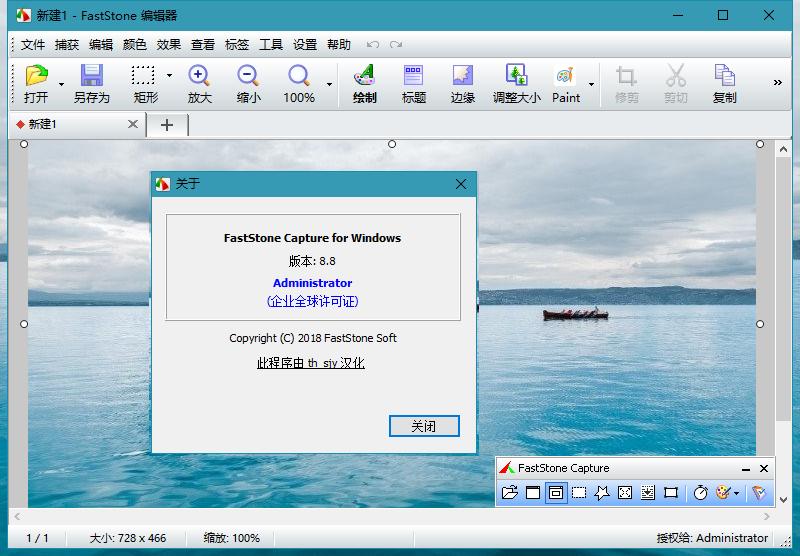Open settings icon in the Capture panel
This screenshot has width=800, height=556.
759,492
